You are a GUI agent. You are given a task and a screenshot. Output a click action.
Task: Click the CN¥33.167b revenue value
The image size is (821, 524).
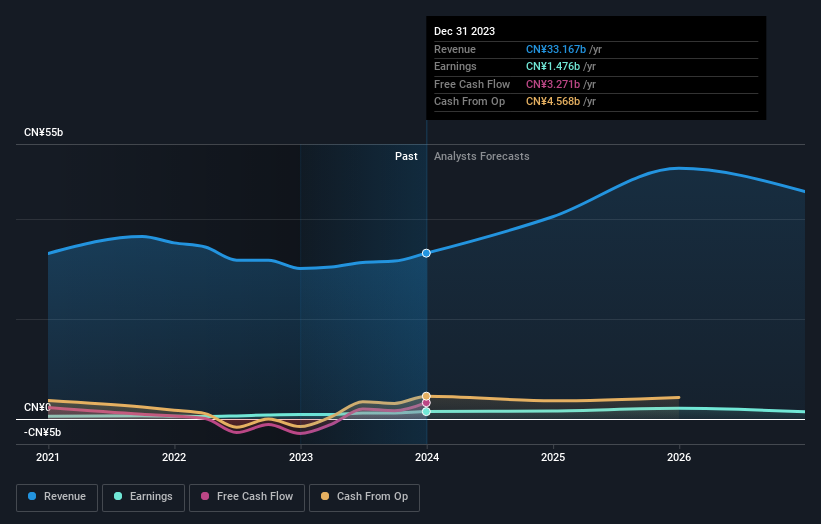coord(556,49)
